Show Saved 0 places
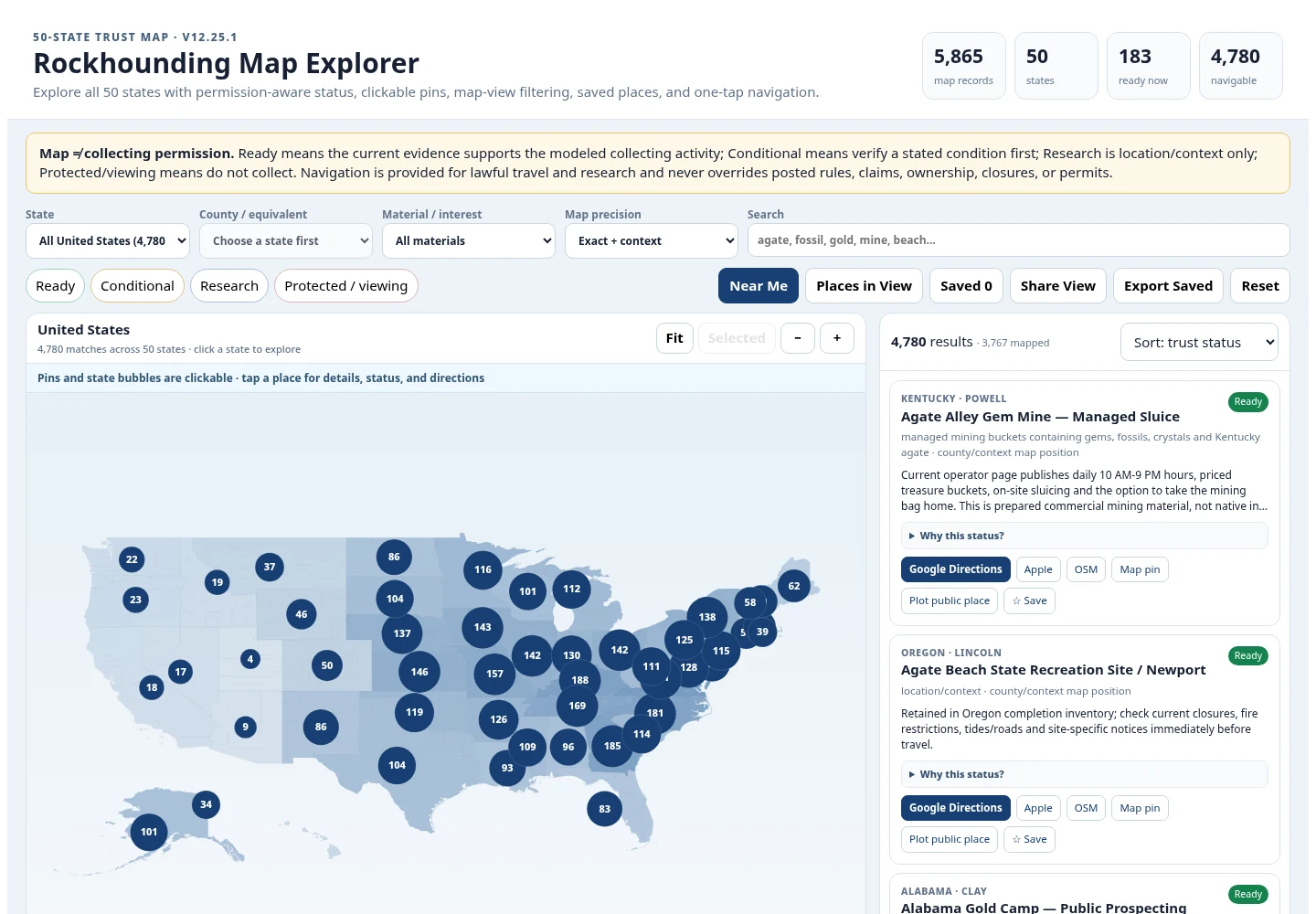Screen dimensions: 1316x914 (966, 286)
